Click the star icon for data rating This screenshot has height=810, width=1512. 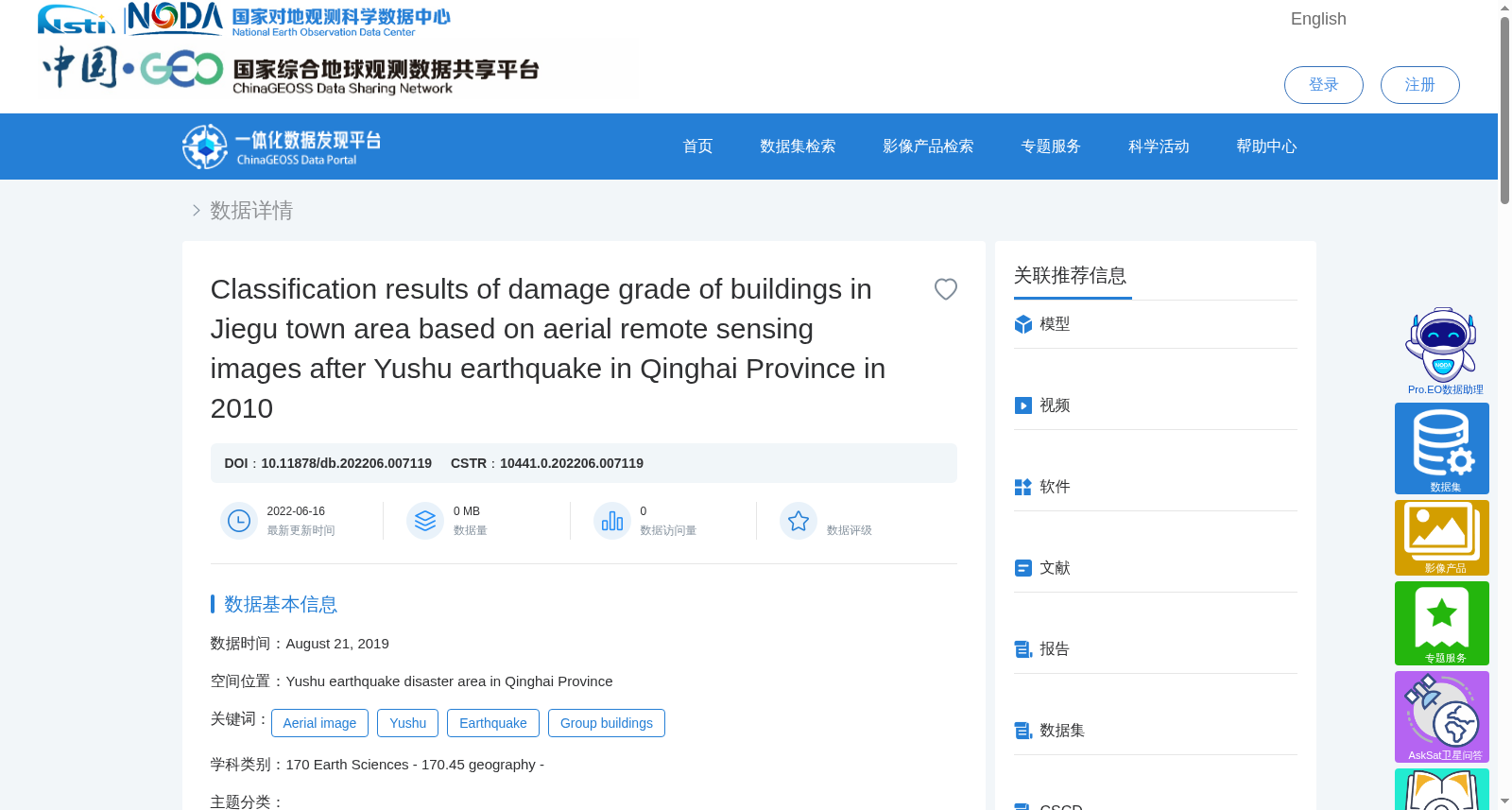pyautogui.click(x=799, y=521)
